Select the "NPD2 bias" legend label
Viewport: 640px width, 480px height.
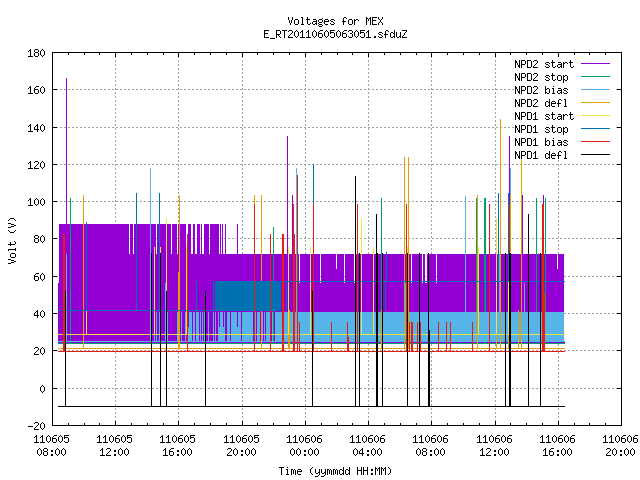(x=541, y=90)
